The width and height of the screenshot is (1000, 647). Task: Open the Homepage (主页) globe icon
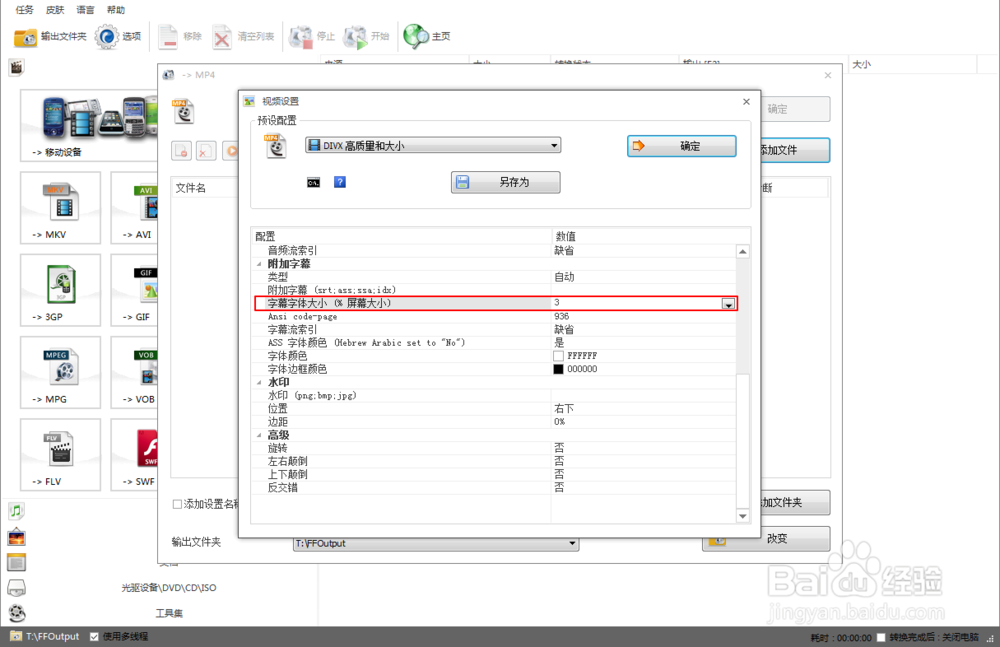(x=416, y=36)
